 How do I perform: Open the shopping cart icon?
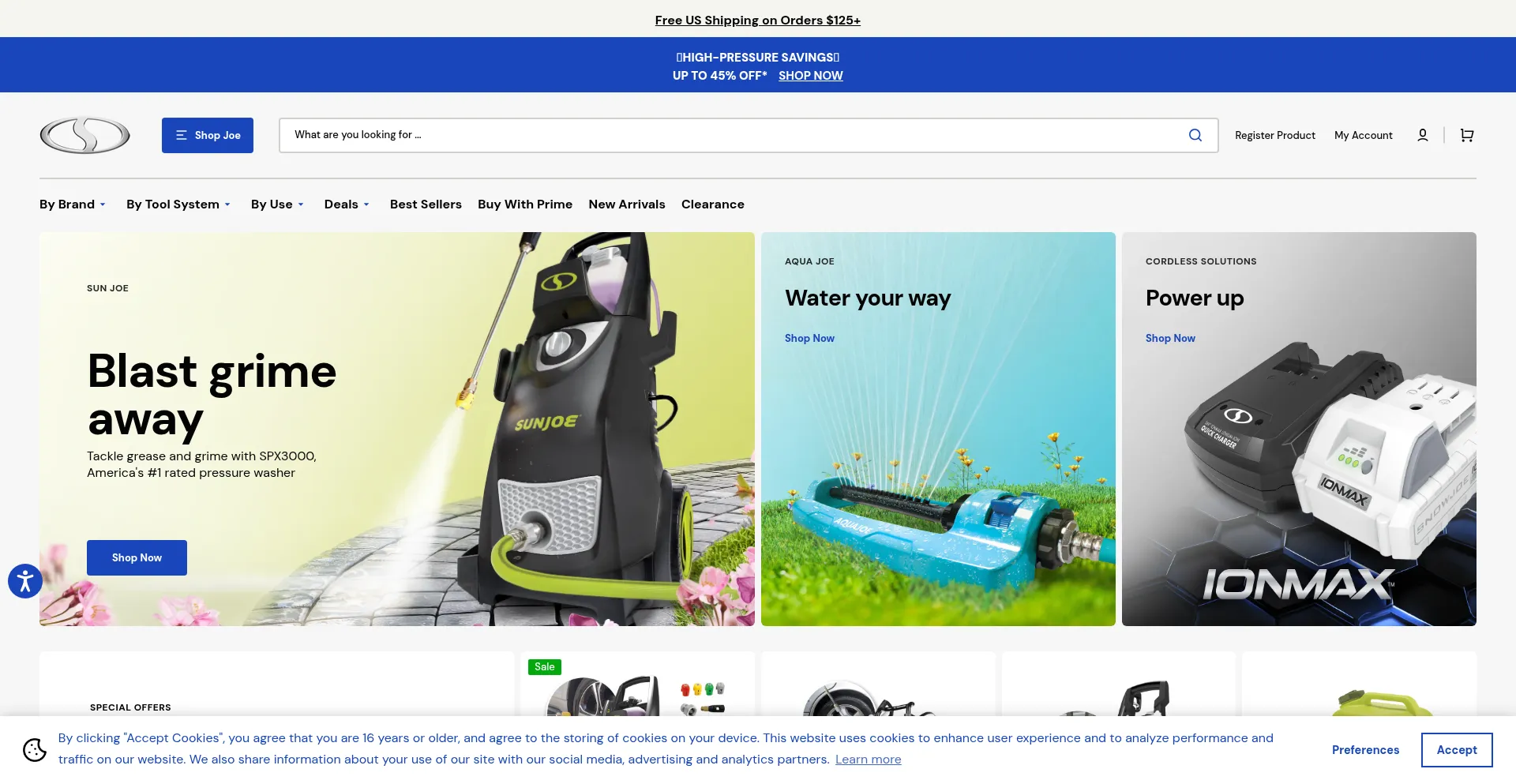[x=1466, y=135]
